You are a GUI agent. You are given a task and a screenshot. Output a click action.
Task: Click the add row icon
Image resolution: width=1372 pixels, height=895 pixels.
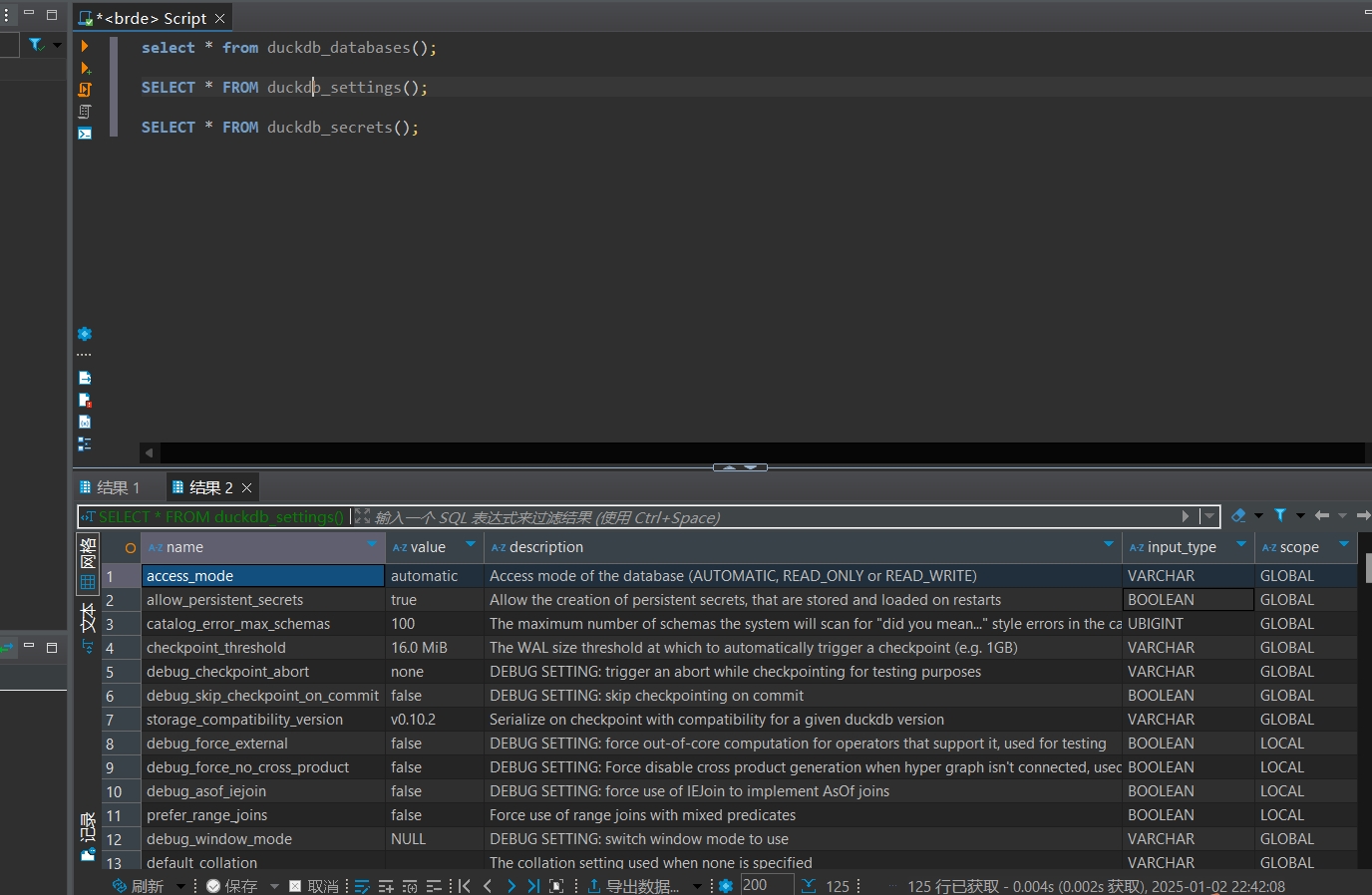[386, 886]
